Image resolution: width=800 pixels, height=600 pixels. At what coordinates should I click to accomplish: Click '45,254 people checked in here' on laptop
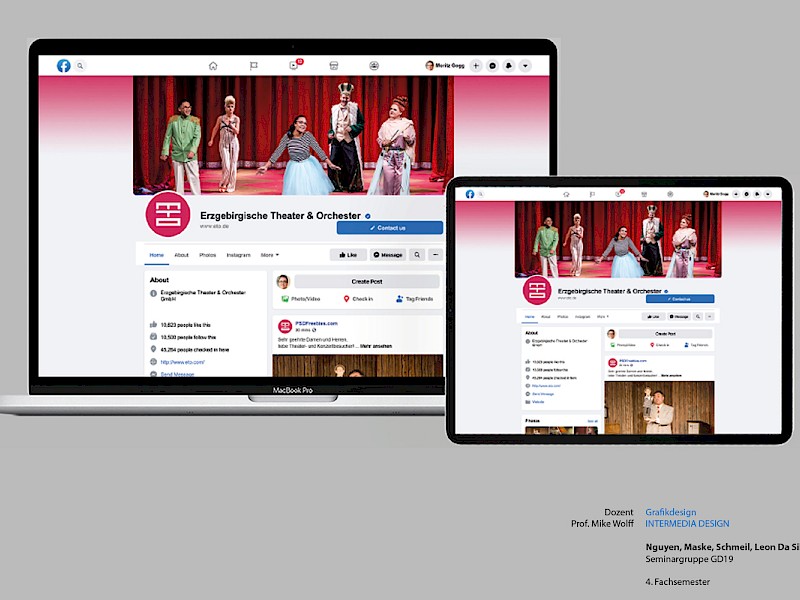[x=194, y=349]
